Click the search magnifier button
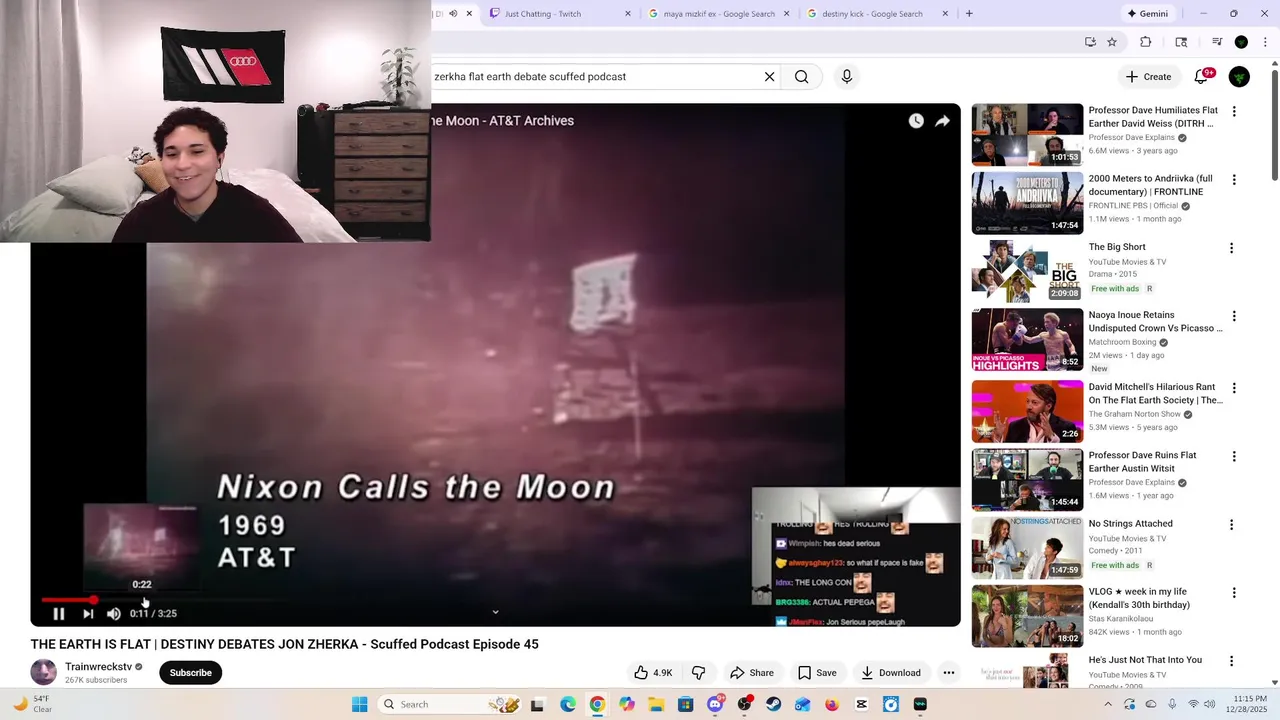This screenshot has width=1280, height=720. (802, 77)
